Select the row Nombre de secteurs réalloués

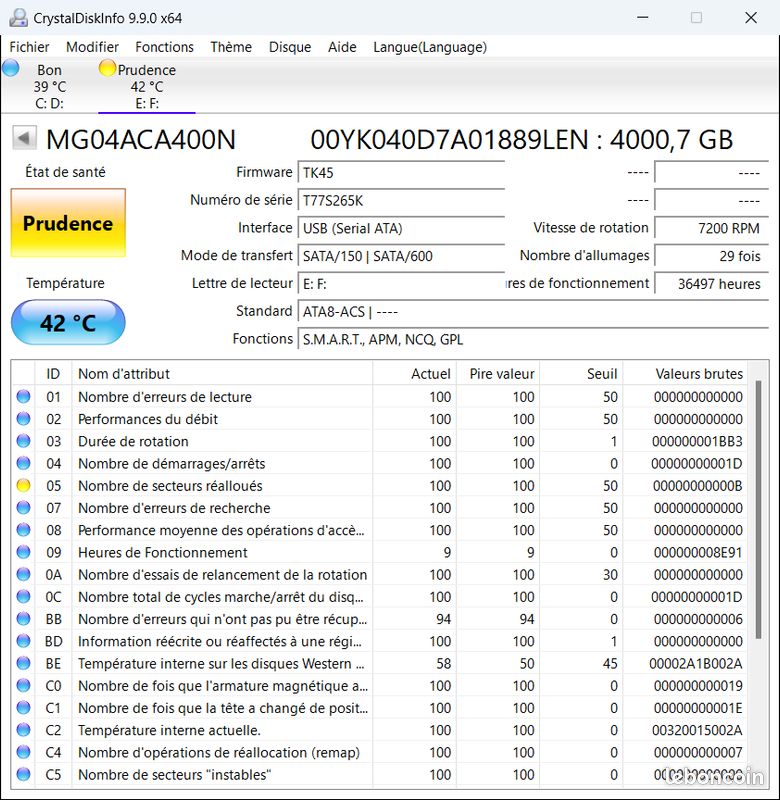tap(380, 486)
